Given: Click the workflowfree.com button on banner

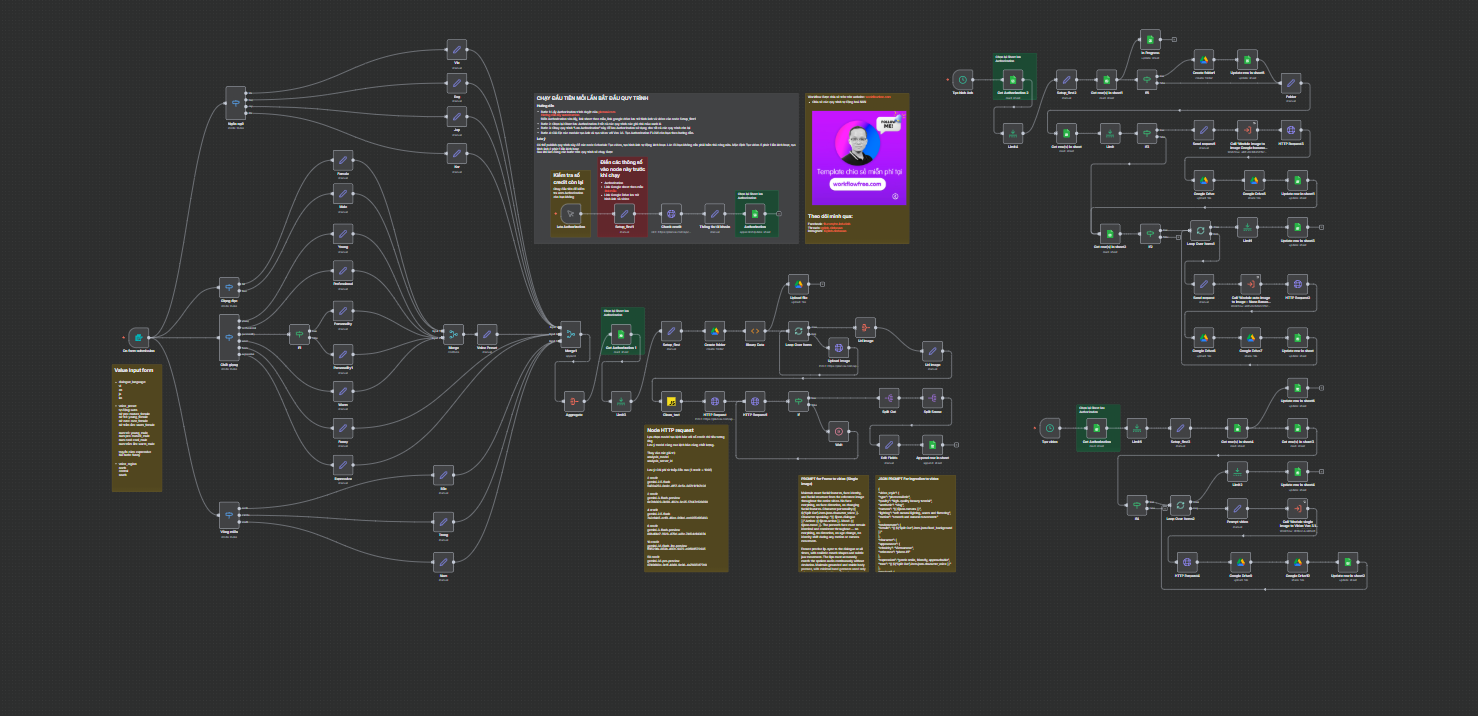Looking at the screenshot, I should coord(858,184).
